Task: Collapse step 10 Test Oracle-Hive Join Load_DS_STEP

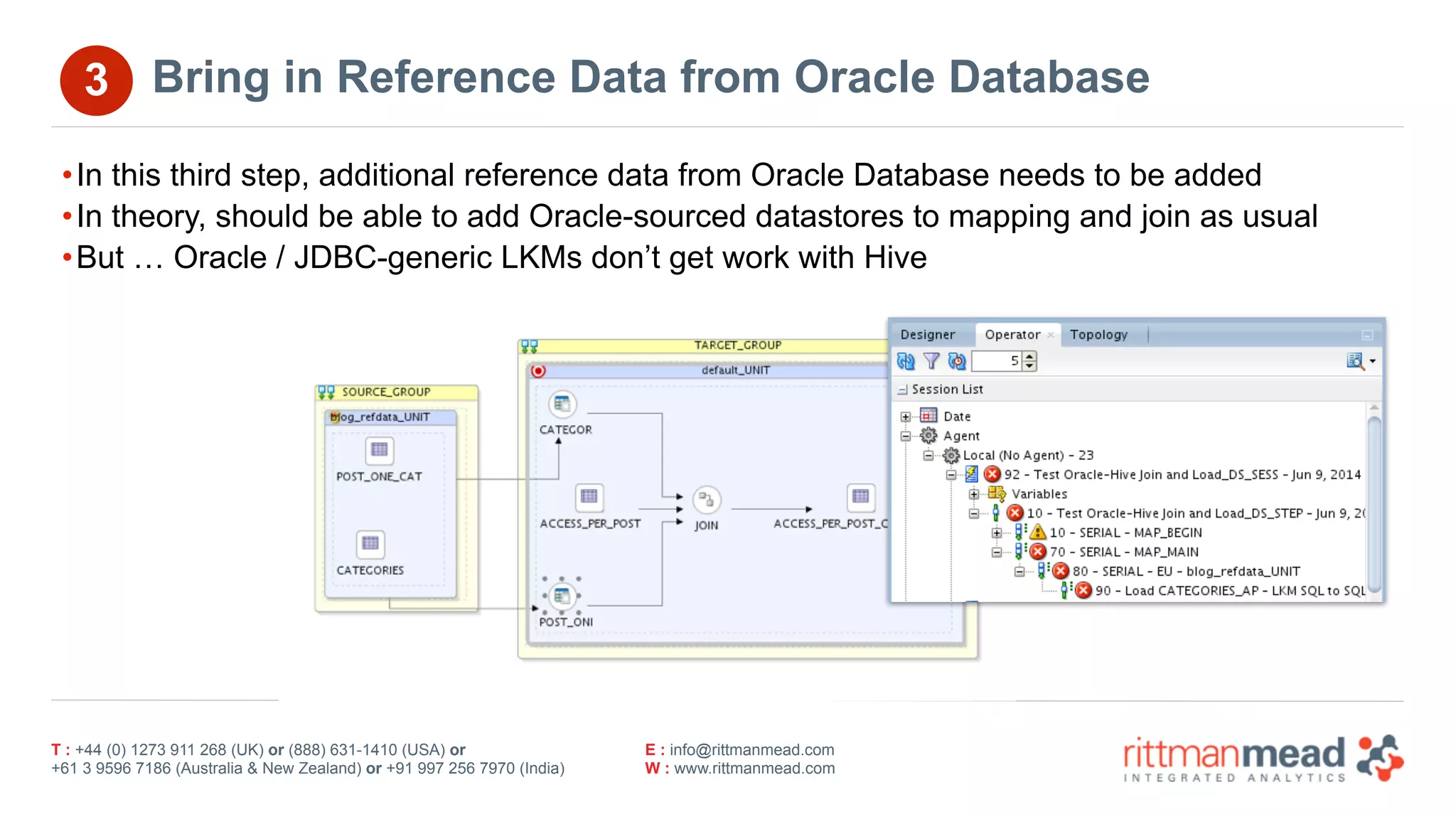Action: click(x=974, y=513)
